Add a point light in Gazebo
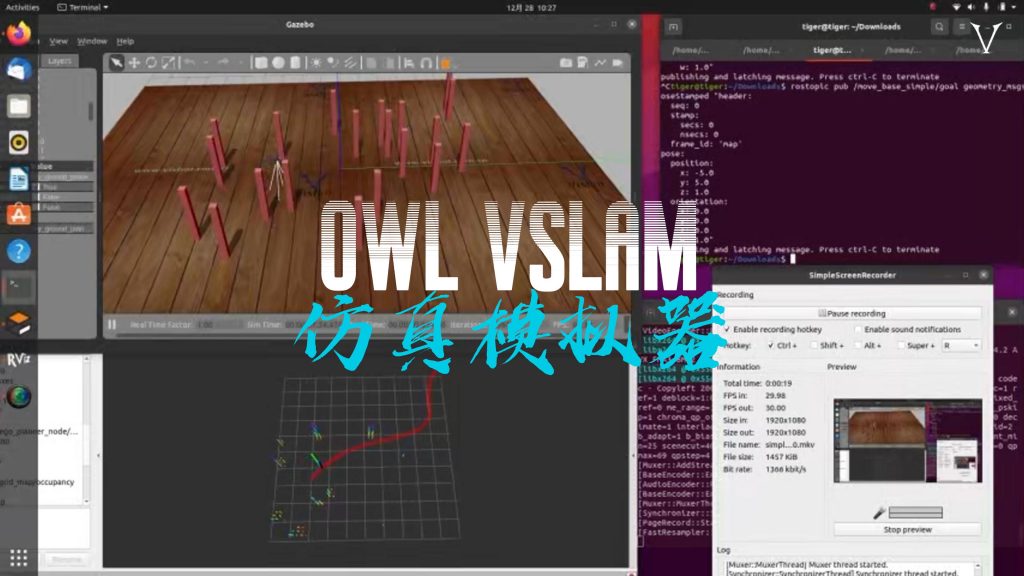The width and height of the screenshot is (1024, 576). click(x=316, y=65)
